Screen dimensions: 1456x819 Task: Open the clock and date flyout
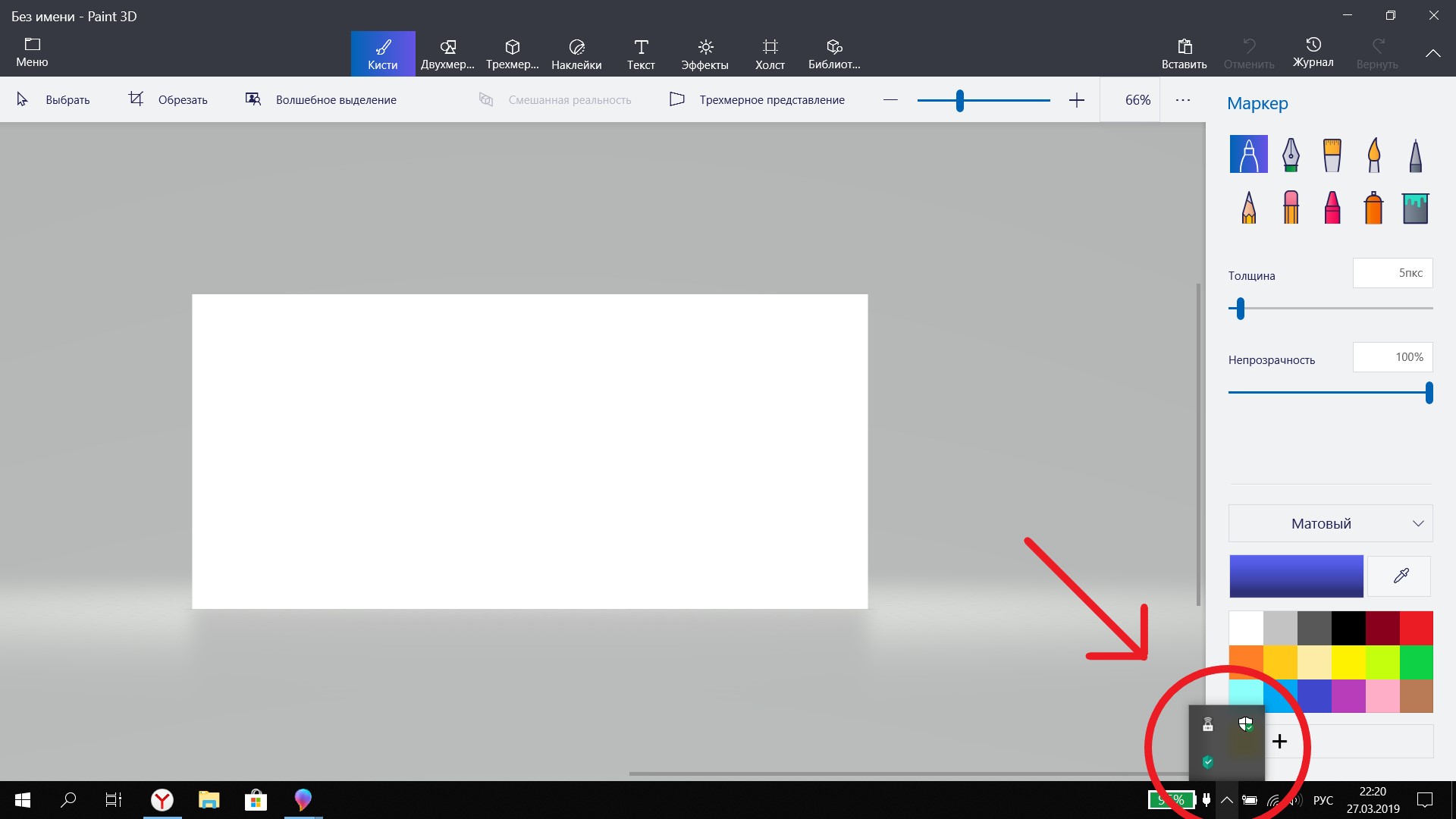point(1373,800)
